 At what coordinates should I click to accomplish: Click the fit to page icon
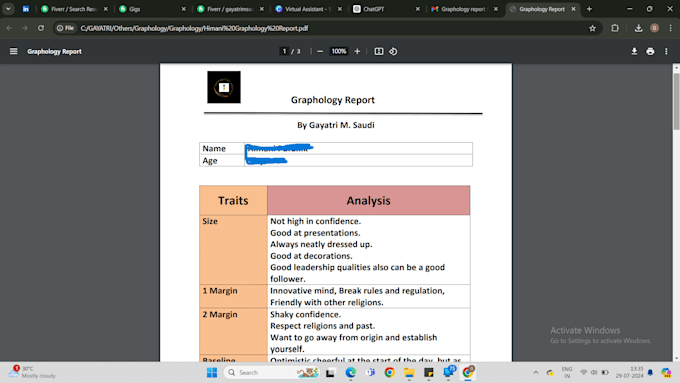click(x=379, y=51)
